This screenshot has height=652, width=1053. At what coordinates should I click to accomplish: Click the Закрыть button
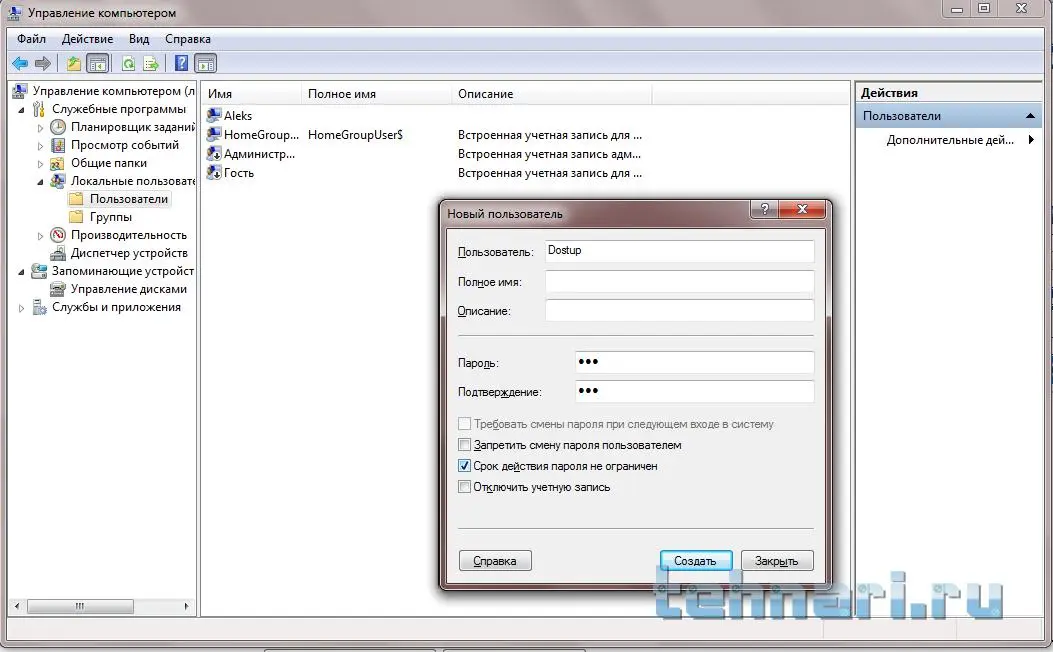tap(777, 561)
